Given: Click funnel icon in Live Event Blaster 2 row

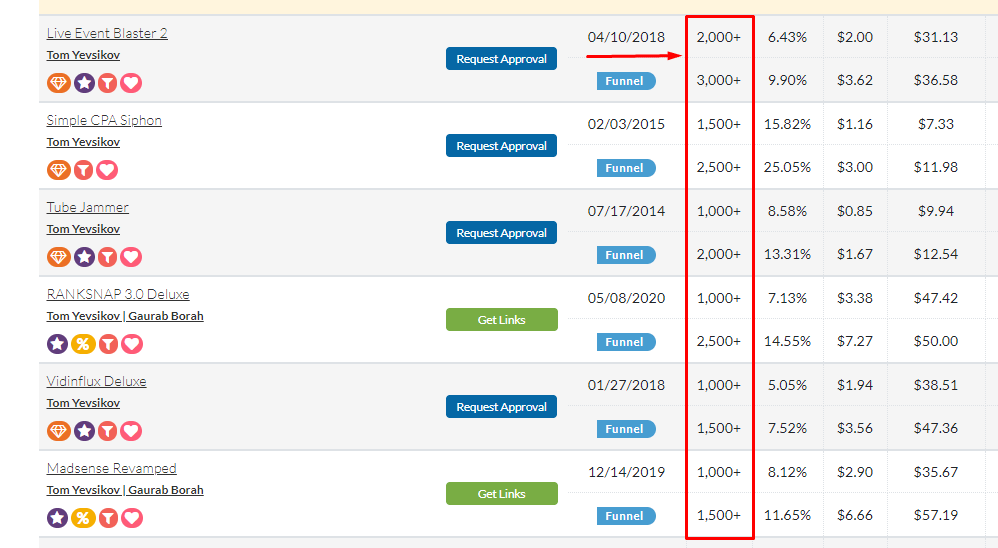Looking at the screenshot, I should tap(108, 83).
